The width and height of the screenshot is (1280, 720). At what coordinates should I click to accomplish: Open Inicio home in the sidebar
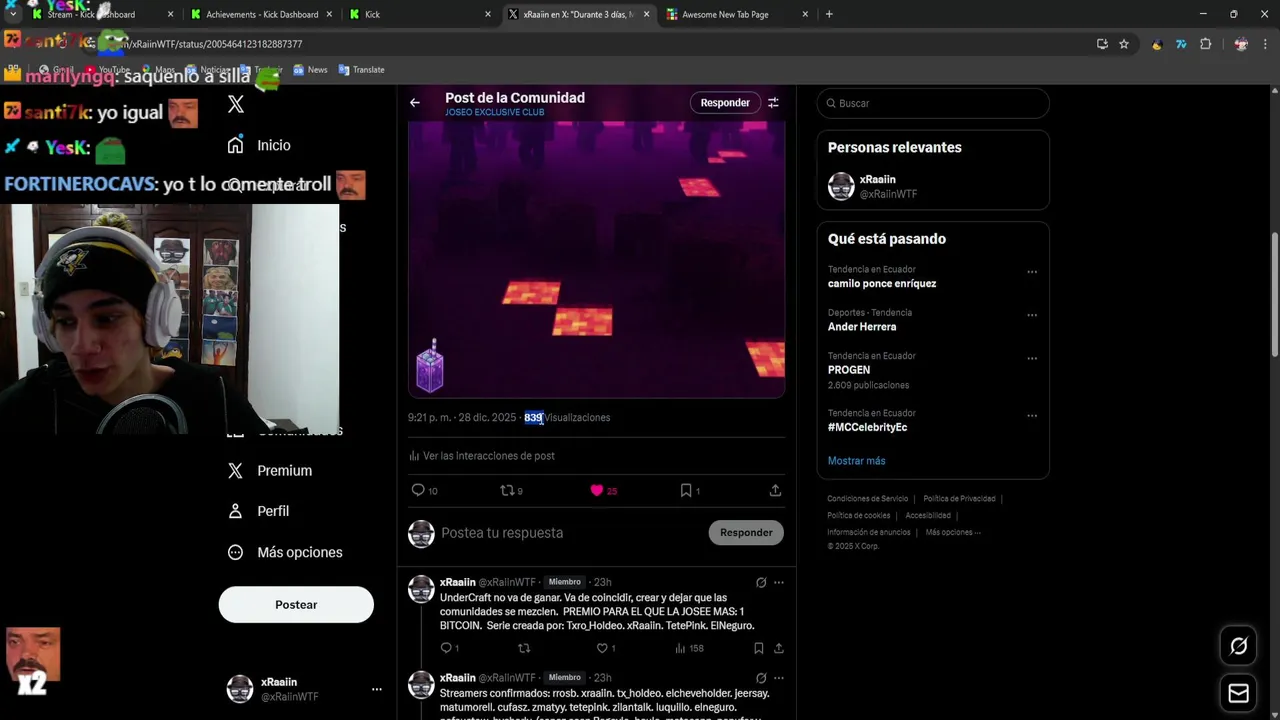point(259,145)
